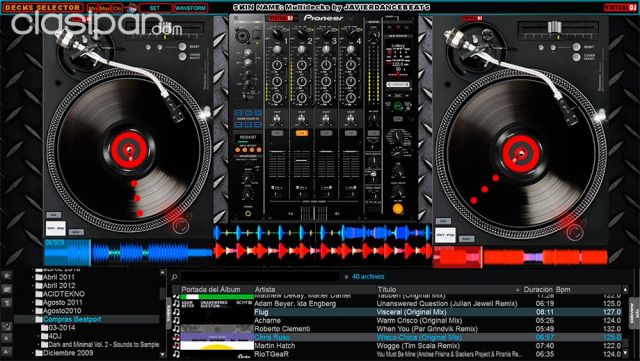Toggle the channel 1 CUE button
640x361 pixels.
(277, 133)
